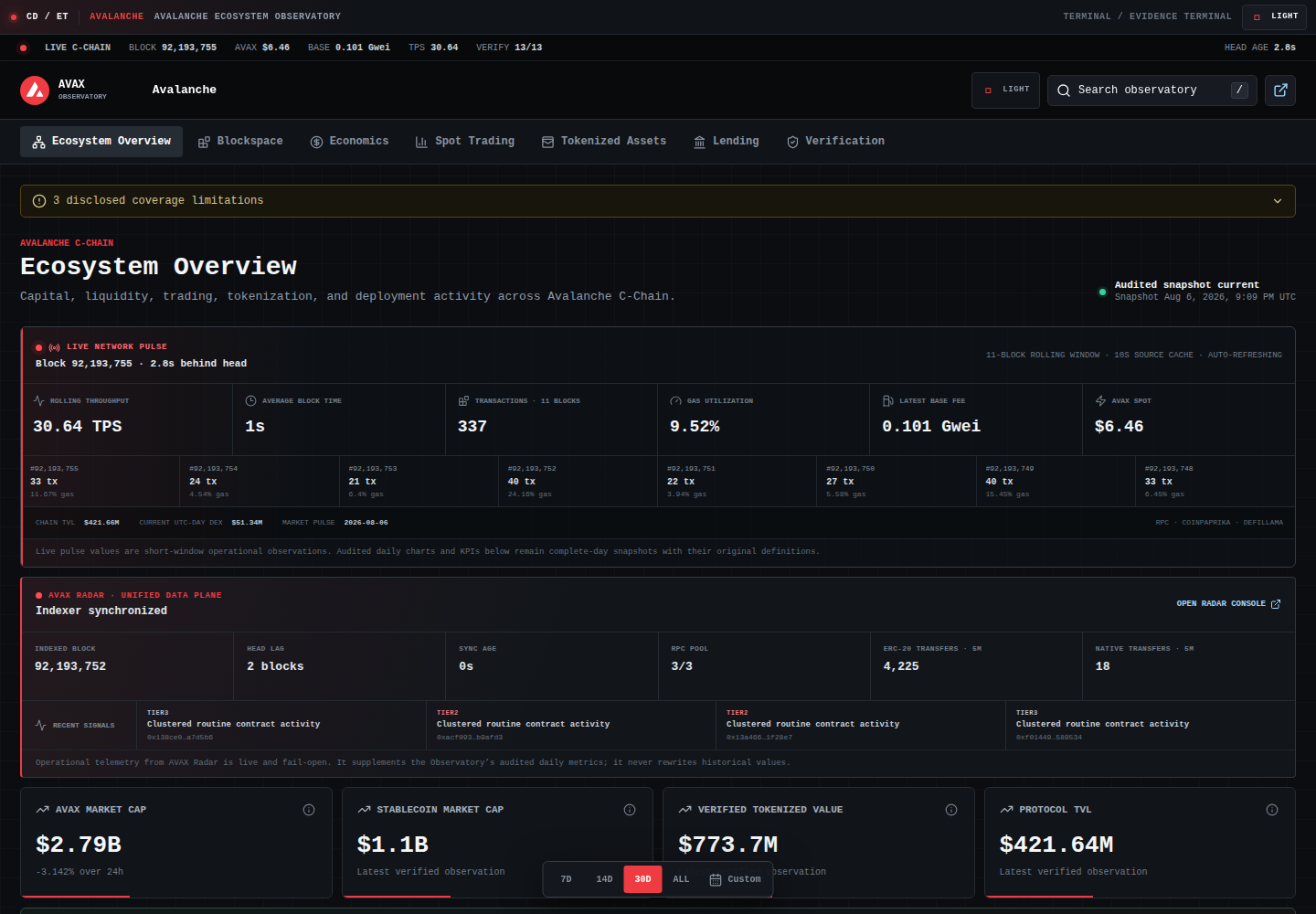This screenshot has width=1316, height=914.
Task: Open the Tokenized Assets tab
Action: [x=603, y=142]
